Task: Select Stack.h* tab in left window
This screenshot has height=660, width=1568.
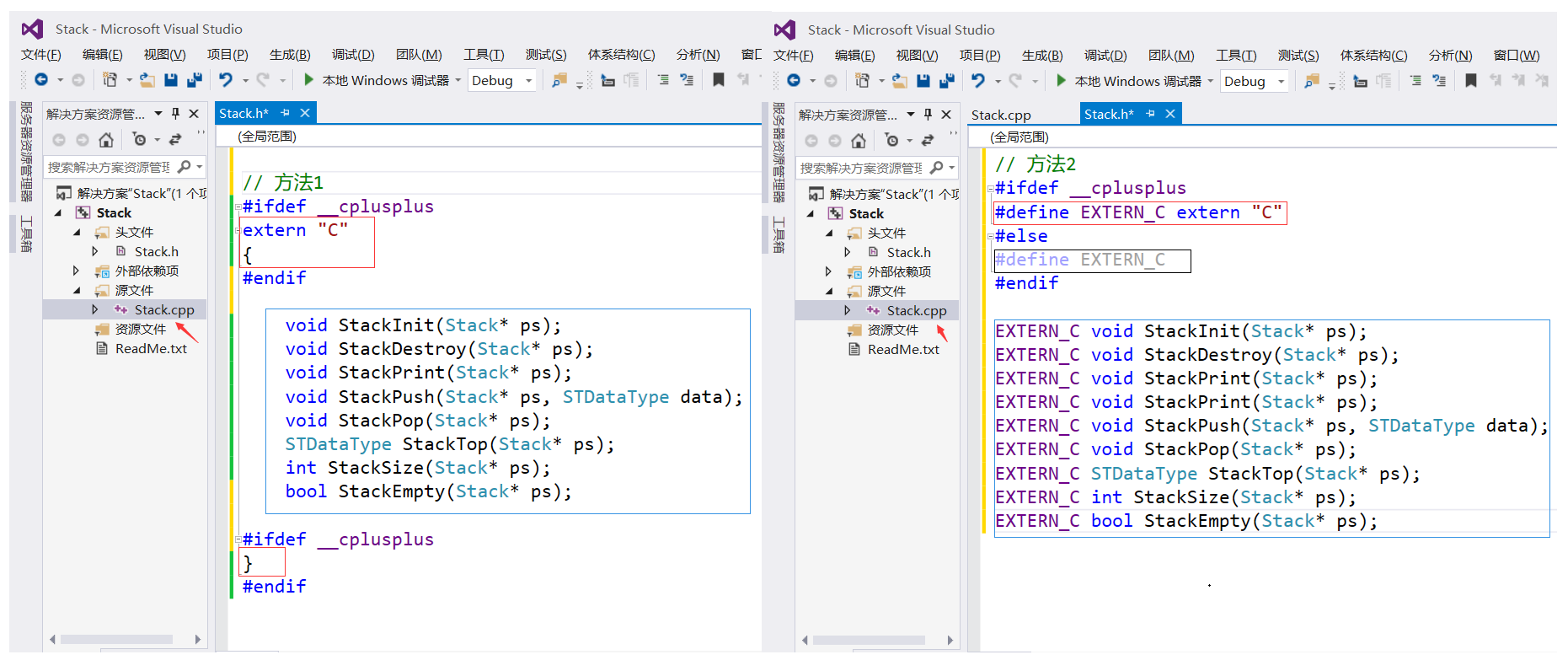Action: [x=243, y=113]
